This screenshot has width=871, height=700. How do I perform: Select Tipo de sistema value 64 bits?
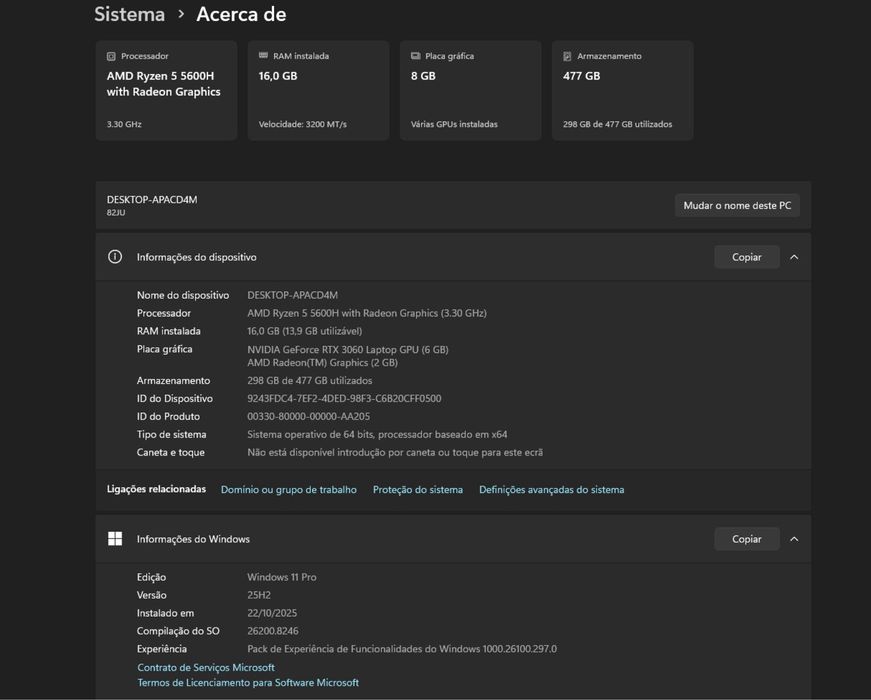click(x=377, y=434)
